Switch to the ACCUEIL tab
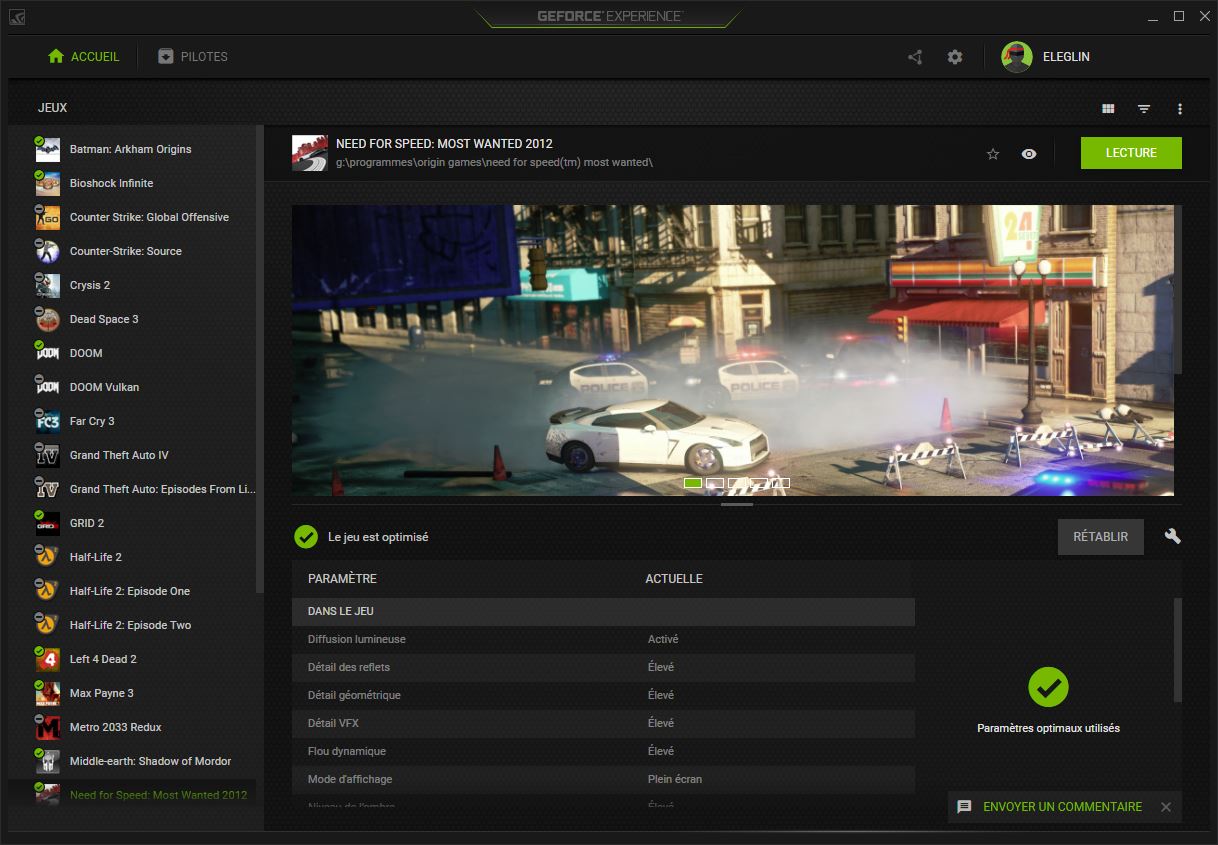The height and width of the screenshot is (845, 1218). click(84, 56)
